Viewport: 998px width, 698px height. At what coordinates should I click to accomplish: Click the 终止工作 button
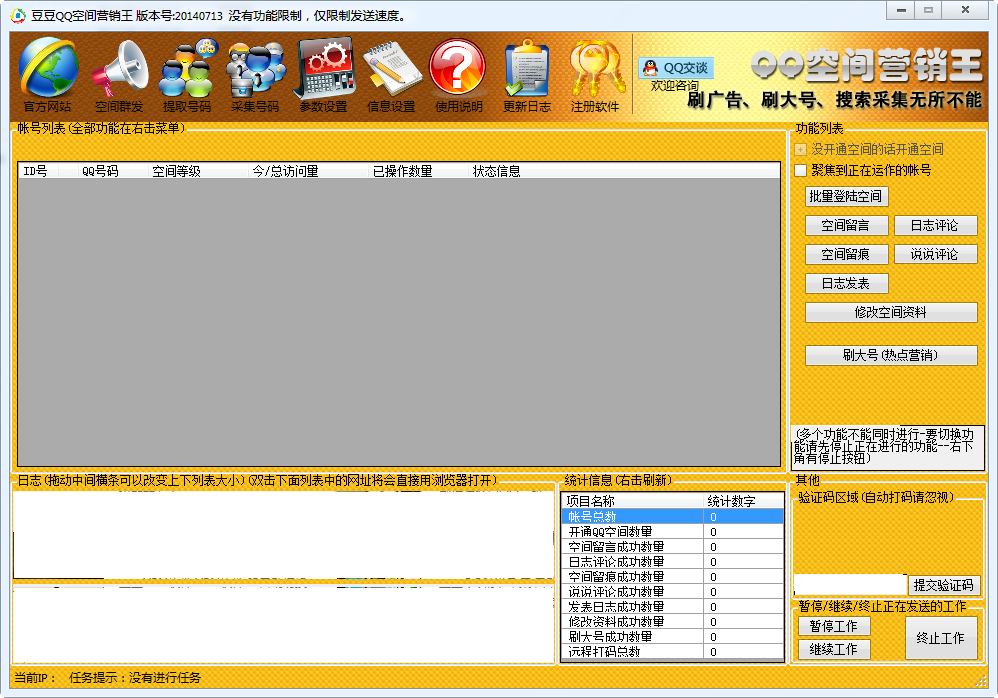(x=941, y=638)
